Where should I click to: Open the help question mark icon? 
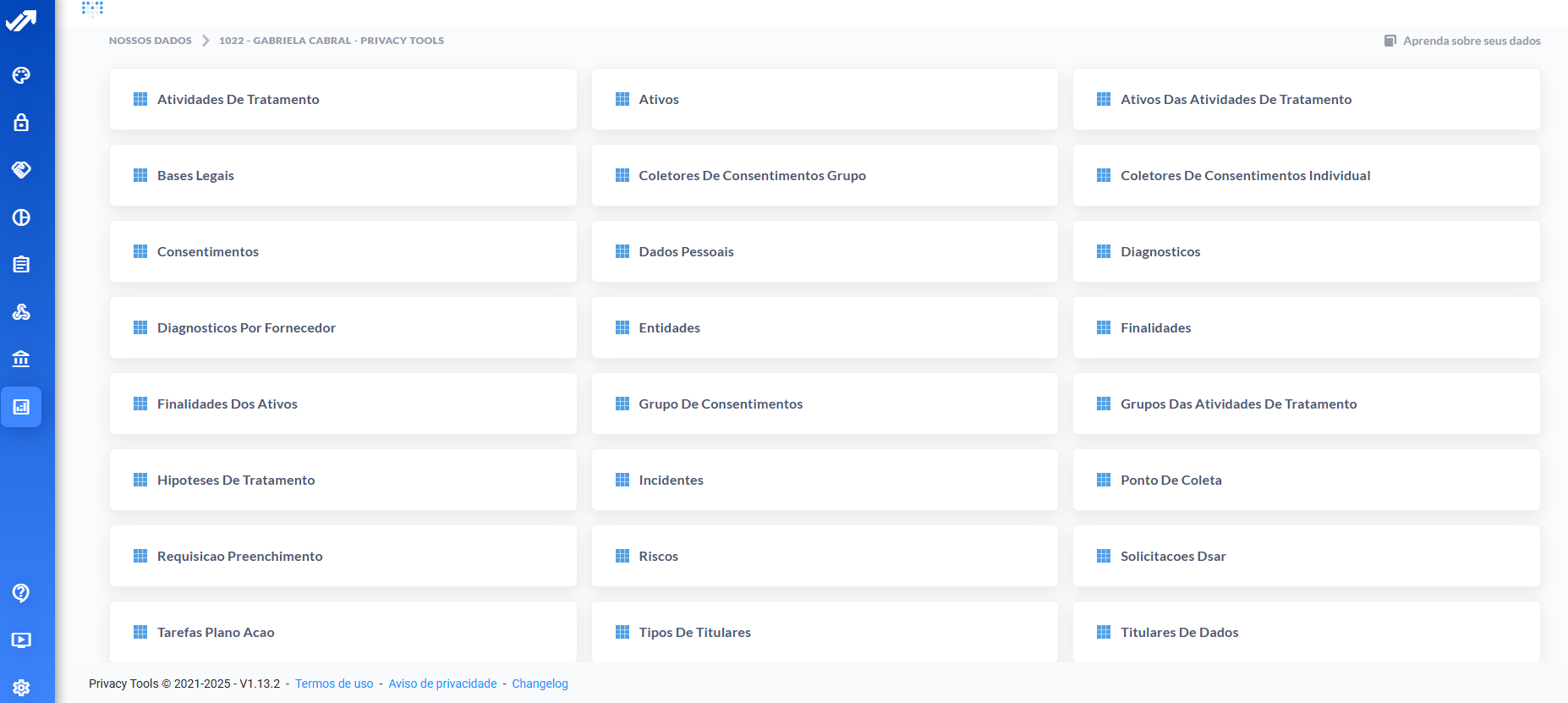21,593
